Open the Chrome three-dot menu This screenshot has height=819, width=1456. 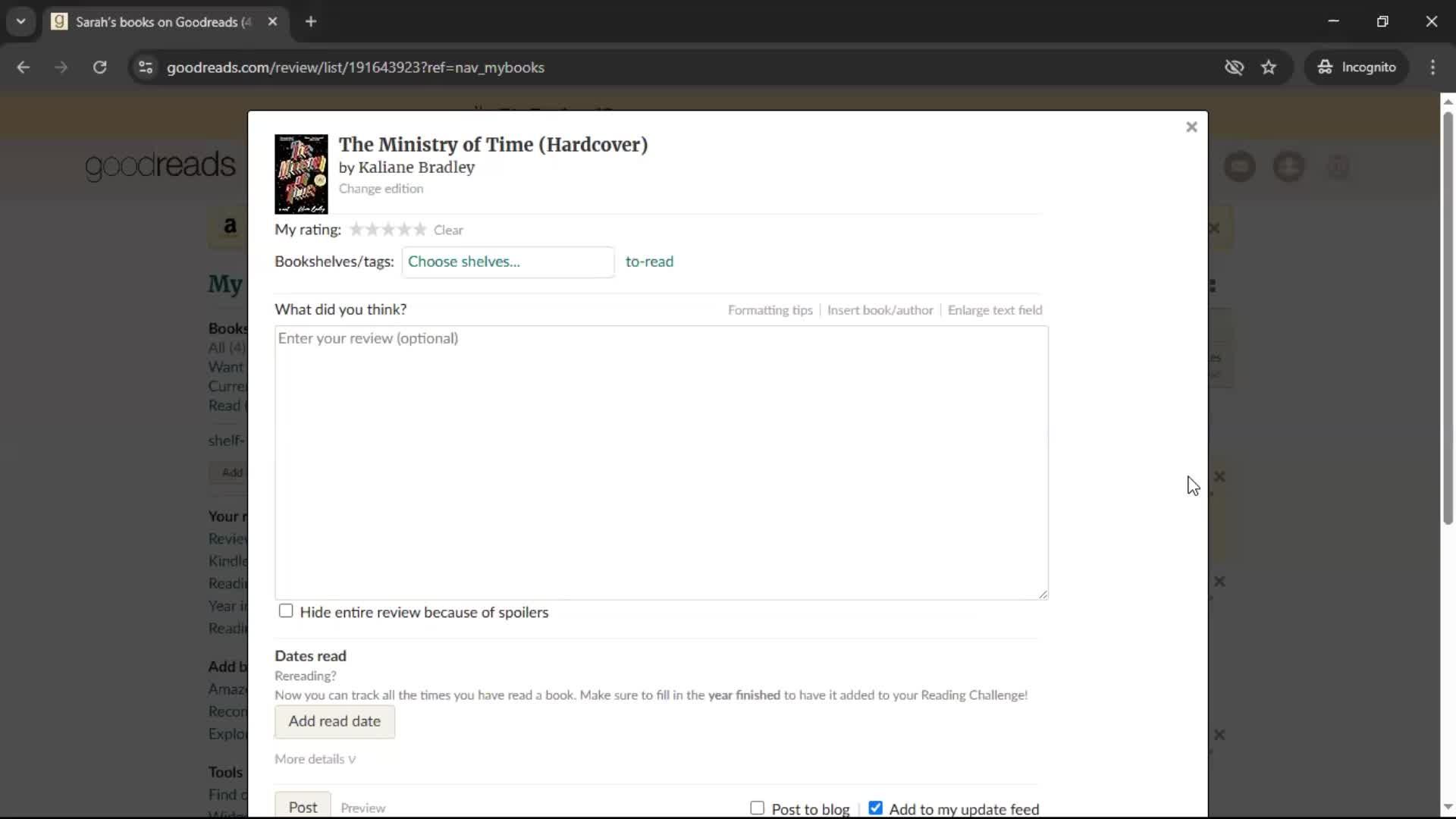coord(1432,67)
